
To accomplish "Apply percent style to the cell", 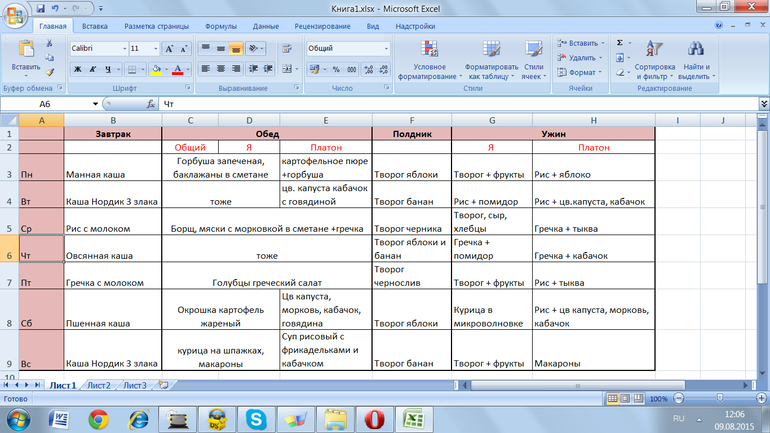I will click(x=336, y=69).
